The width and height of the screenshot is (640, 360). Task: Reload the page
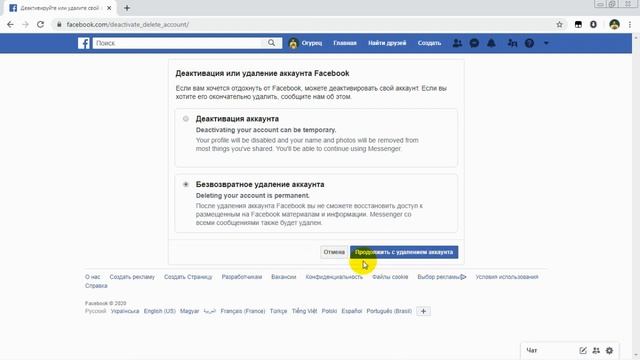pos(40,24)
